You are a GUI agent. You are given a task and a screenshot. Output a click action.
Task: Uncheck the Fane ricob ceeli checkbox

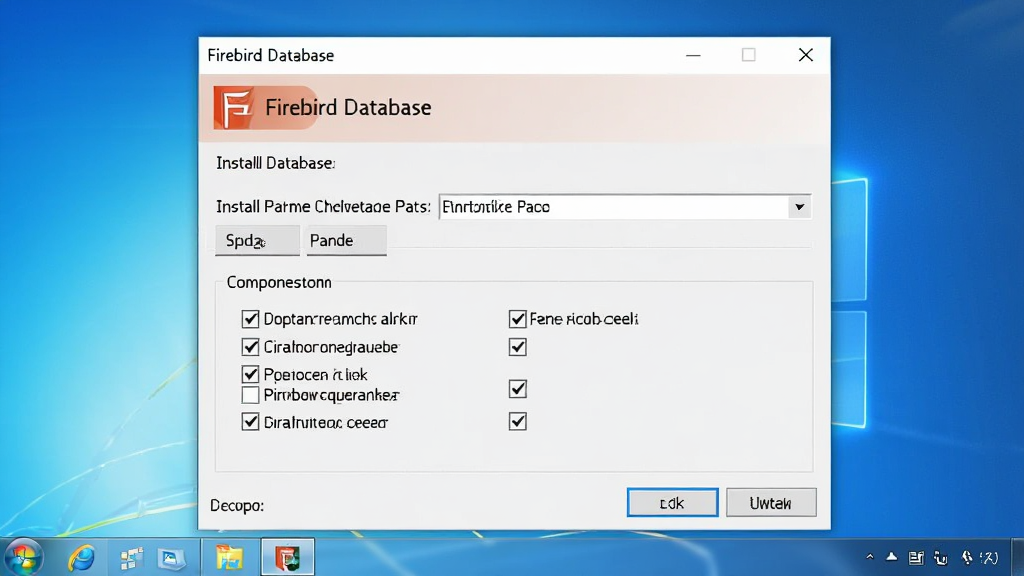tap(517, 319)
